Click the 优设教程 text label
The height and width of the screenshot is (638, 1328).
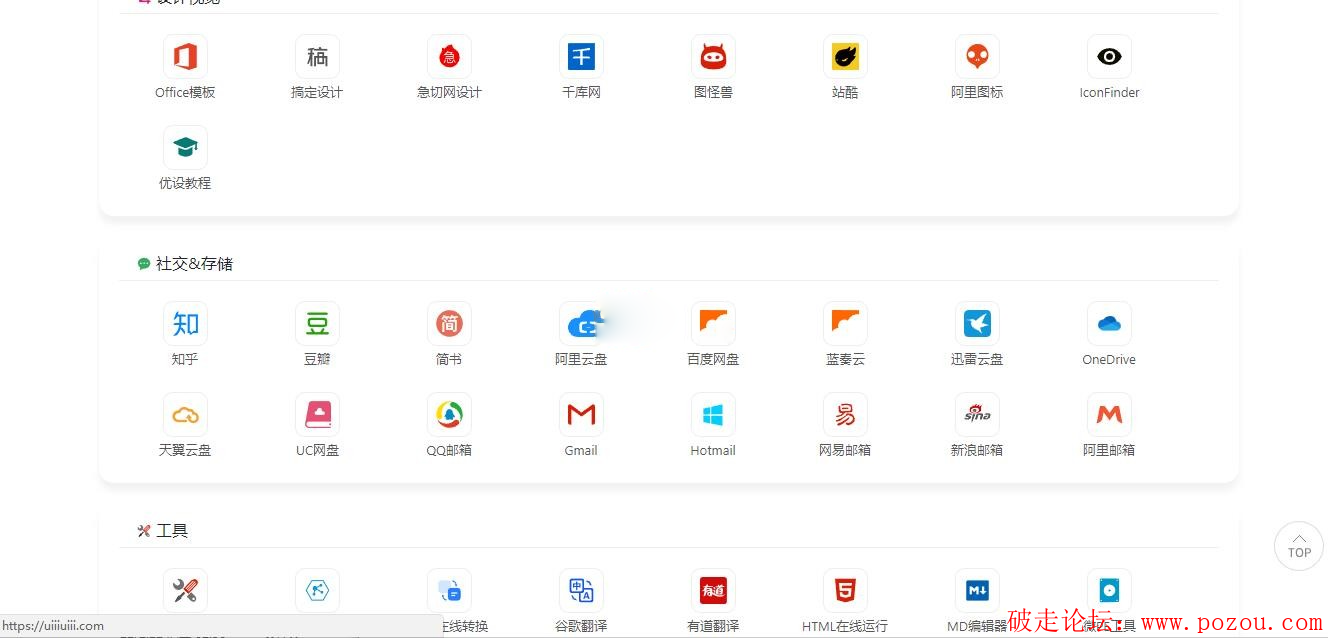pos(185,184)
